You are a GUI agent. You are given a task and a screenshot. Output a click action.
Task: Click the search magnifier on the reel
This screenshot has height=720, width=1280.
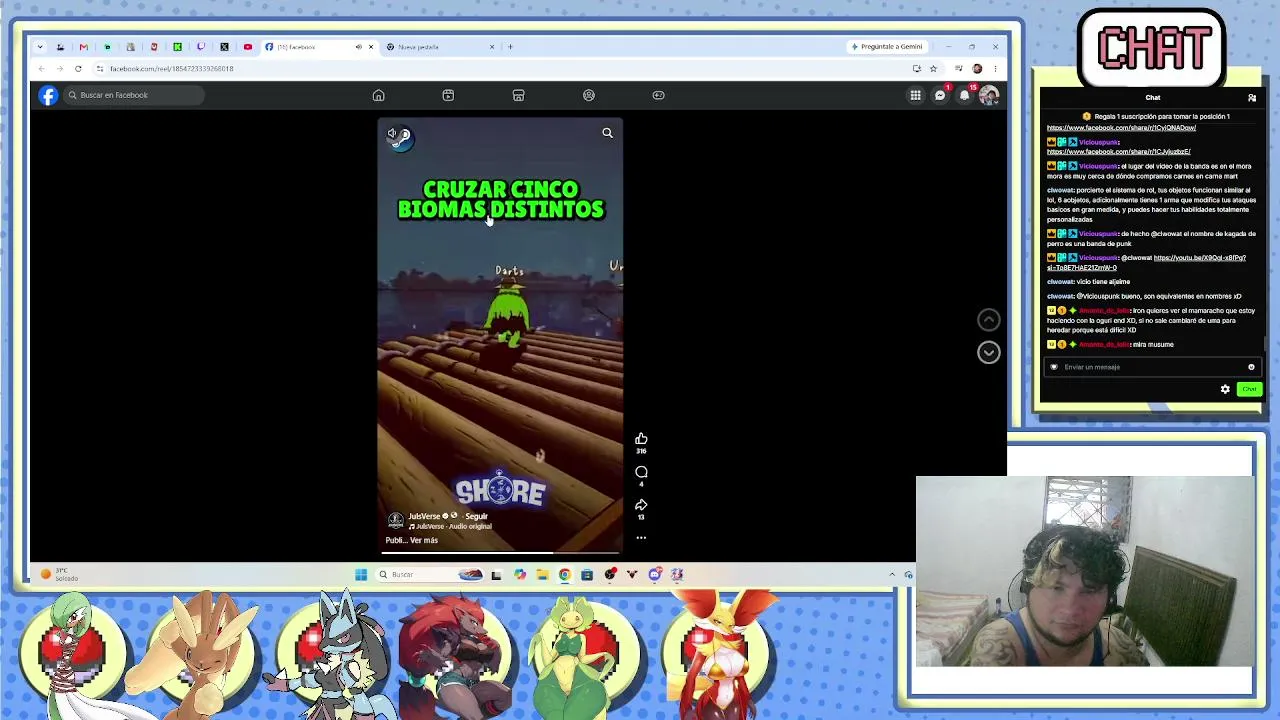point(607,133)
